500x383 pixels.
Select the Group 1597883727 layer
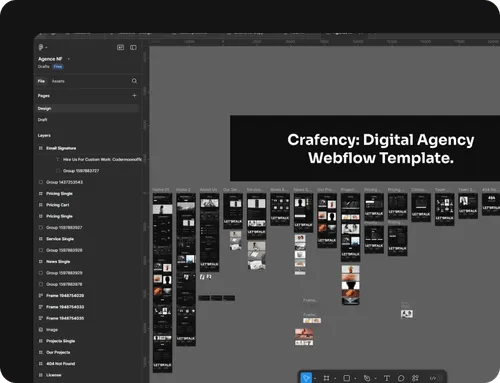[81, 171]
